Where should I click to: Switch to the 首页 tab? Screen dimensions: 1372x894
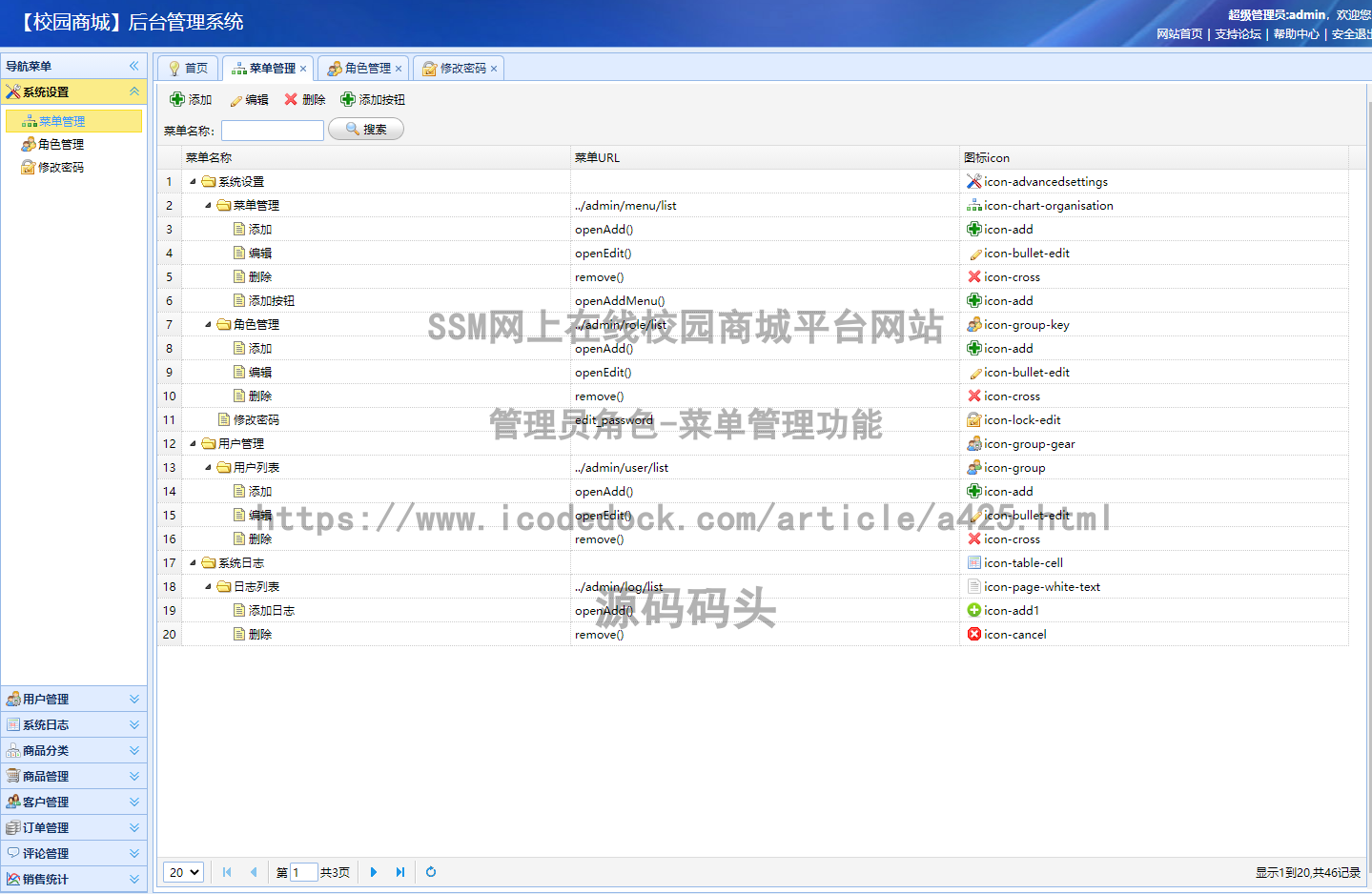click(187, 68)
